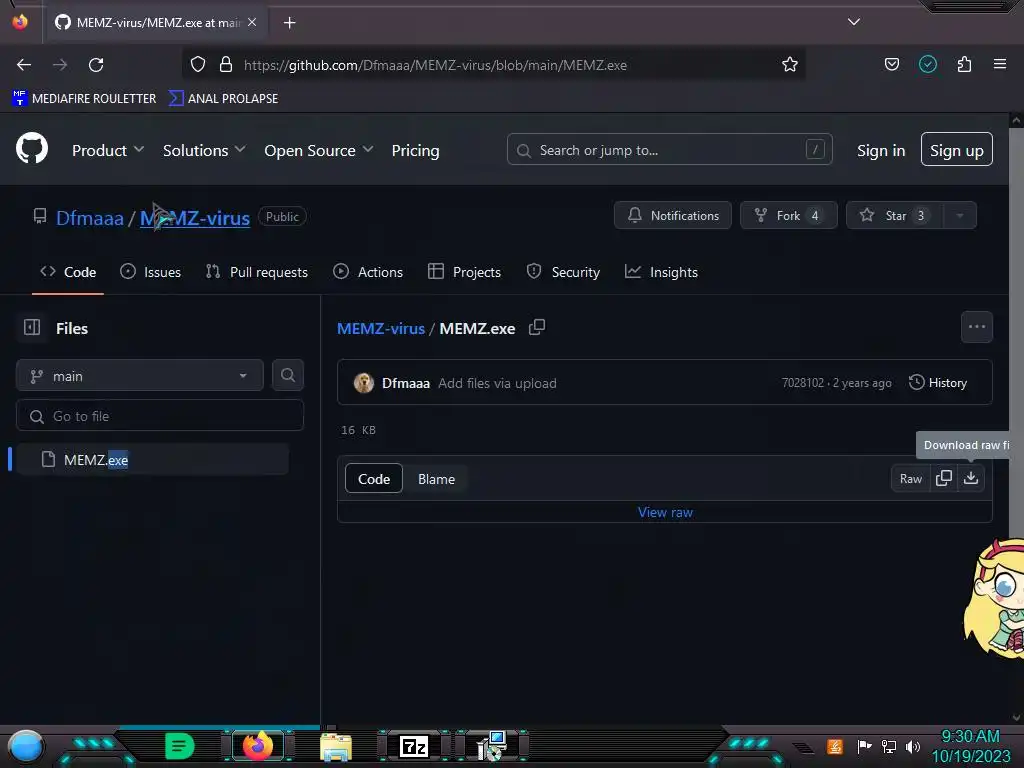Image resolution: width=1024 pixels, height=768 pixels.
Task: Open the green notes app on taskbar
Action: pos(179,746)
